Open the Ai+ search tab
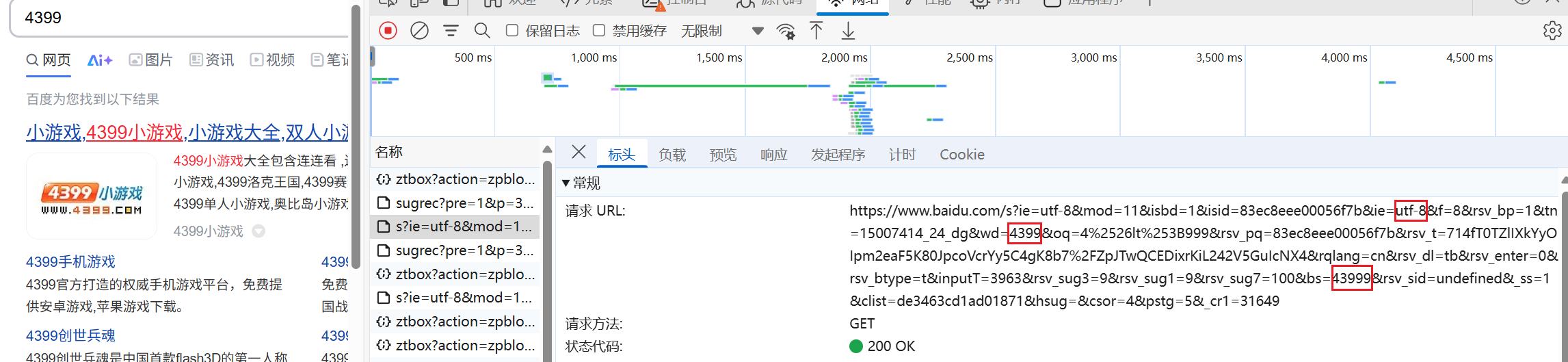The width and height of the screenshot is (1568, 362). 100,60
